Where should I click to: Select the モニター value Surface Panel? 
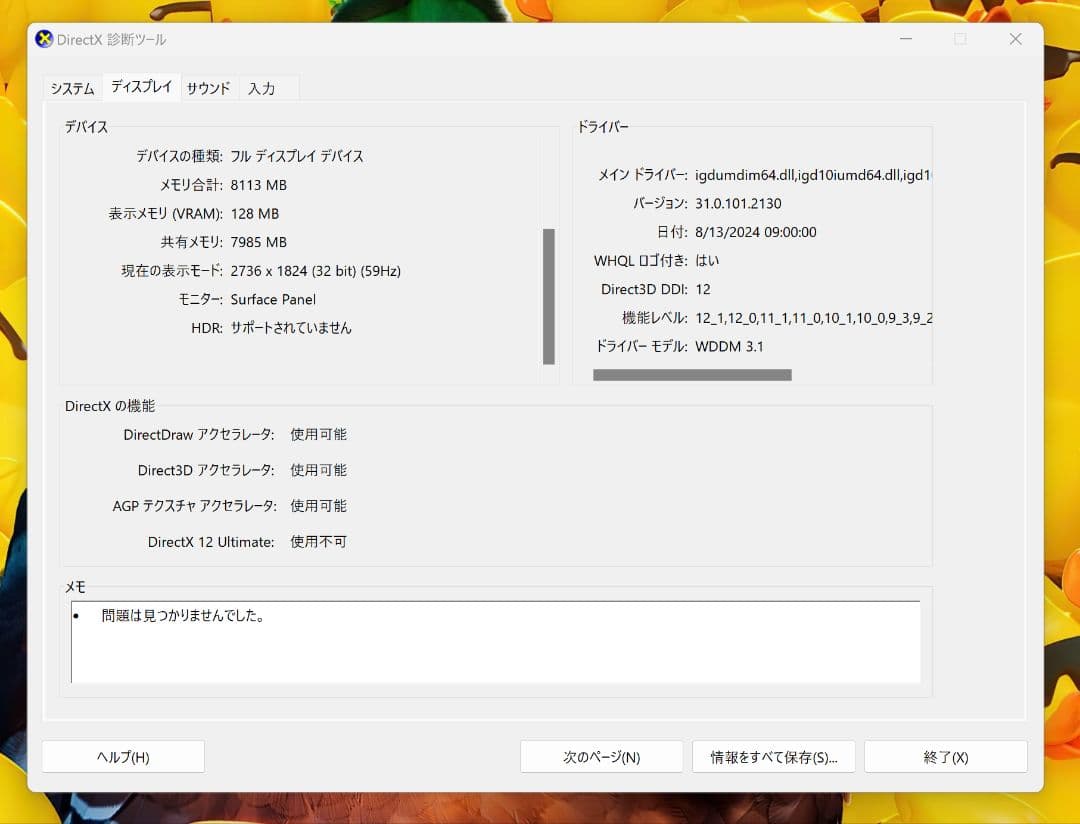click(x=272, y=298)
